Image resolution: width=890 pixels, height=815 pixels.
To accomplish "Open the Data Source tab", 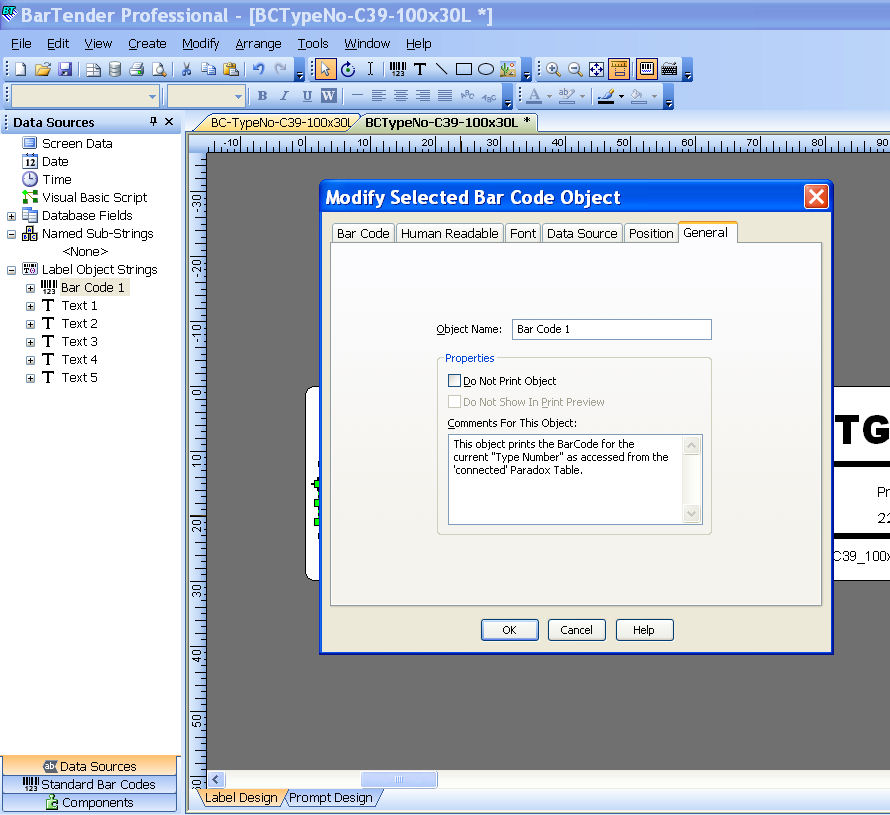I will tap(582, 233).
